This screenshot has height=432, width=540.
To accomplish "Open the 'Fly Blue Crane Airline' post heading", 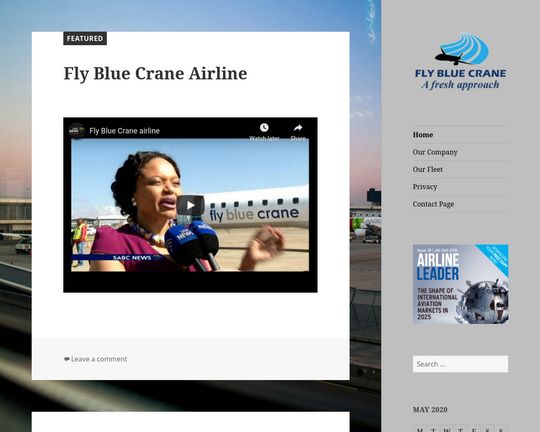I will pyautogui.click(x=155, y=74).
